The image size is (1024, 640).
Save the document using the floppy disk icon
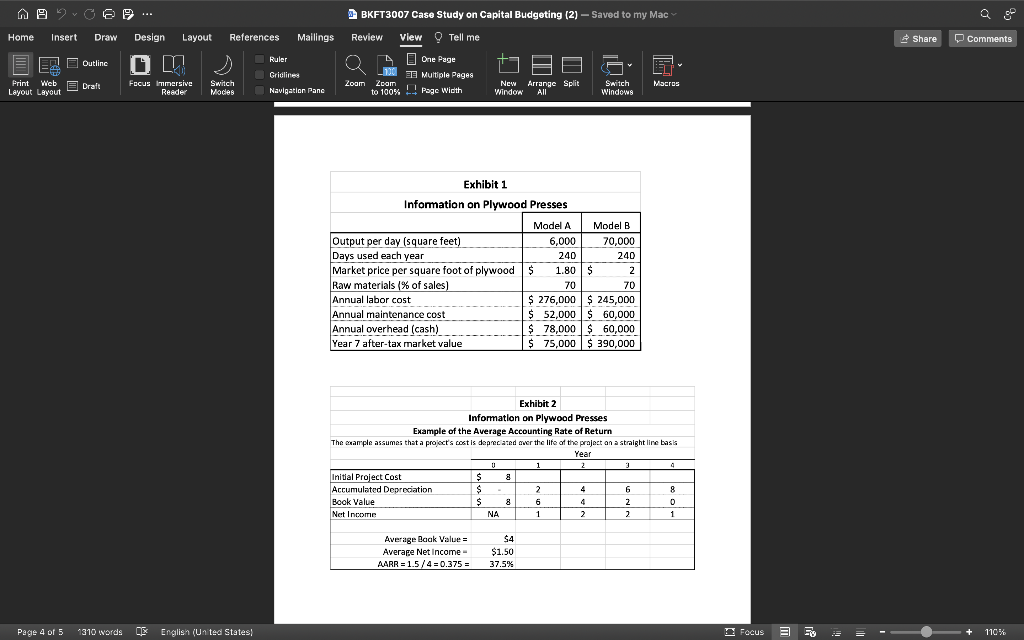[42, 14]
